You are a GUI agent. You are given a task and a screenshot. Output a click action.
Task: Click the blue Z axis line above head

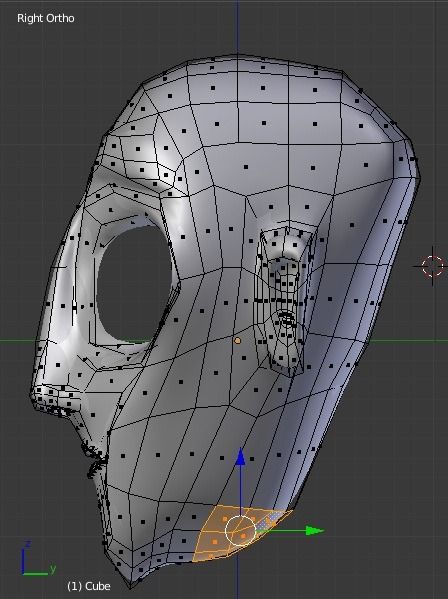click(238, 27)
